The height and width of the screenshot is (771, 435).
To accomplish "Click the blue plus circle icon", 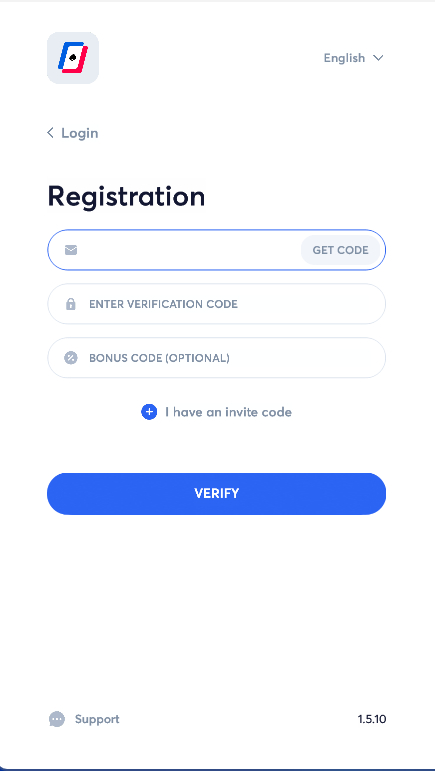I will coord(149,412).
